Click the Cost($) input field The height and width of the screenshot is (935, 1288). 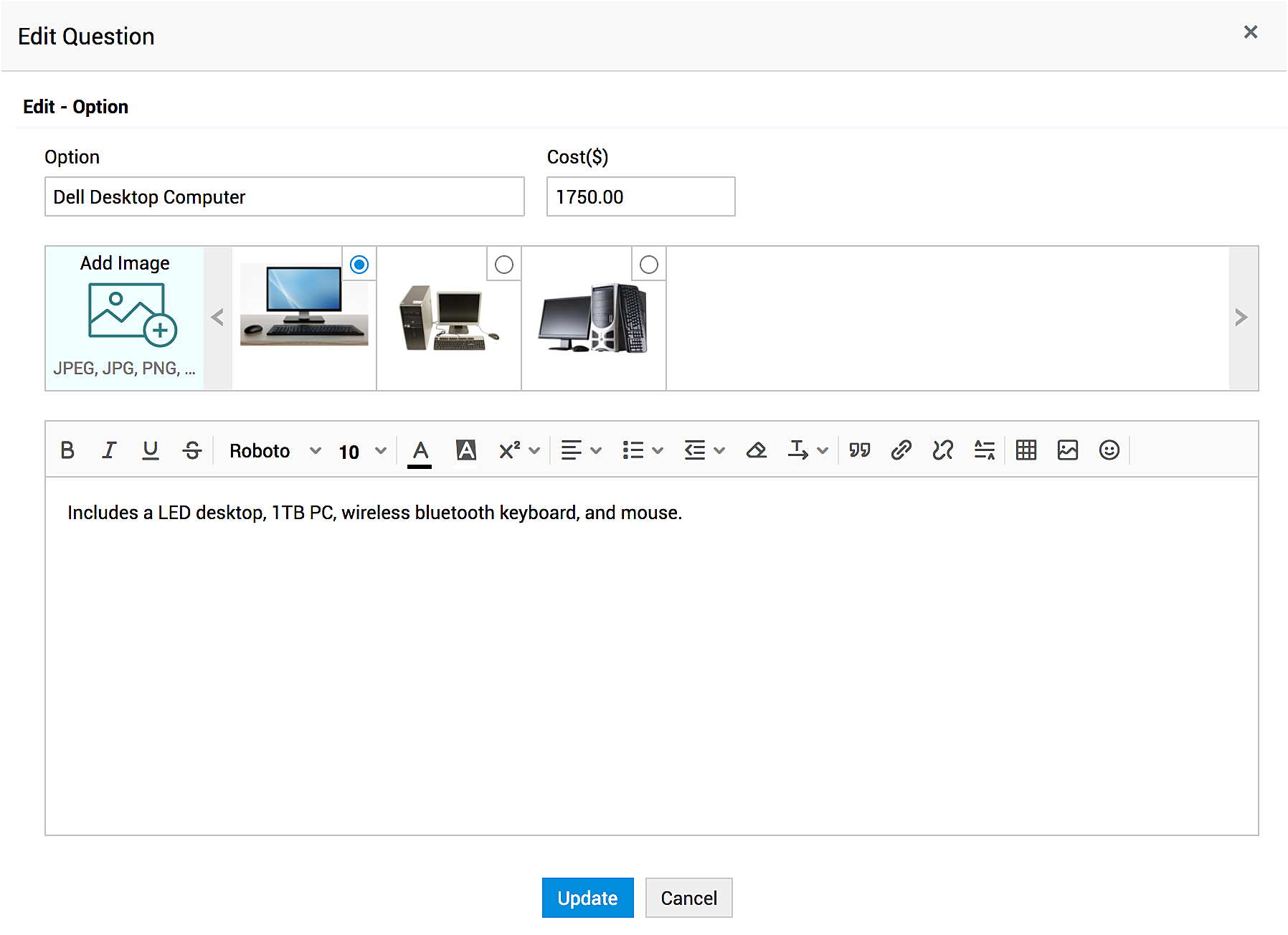[x=640, y=196]
